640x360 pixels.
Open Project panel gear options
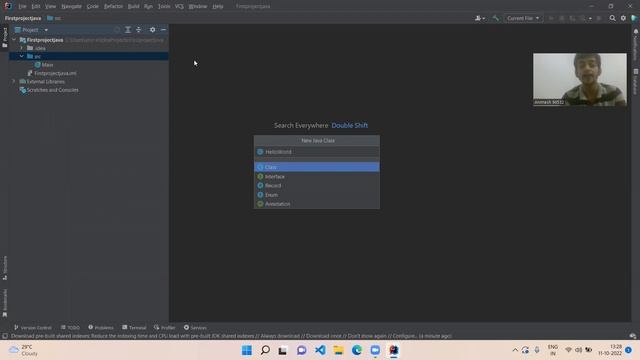pos(152,30)
